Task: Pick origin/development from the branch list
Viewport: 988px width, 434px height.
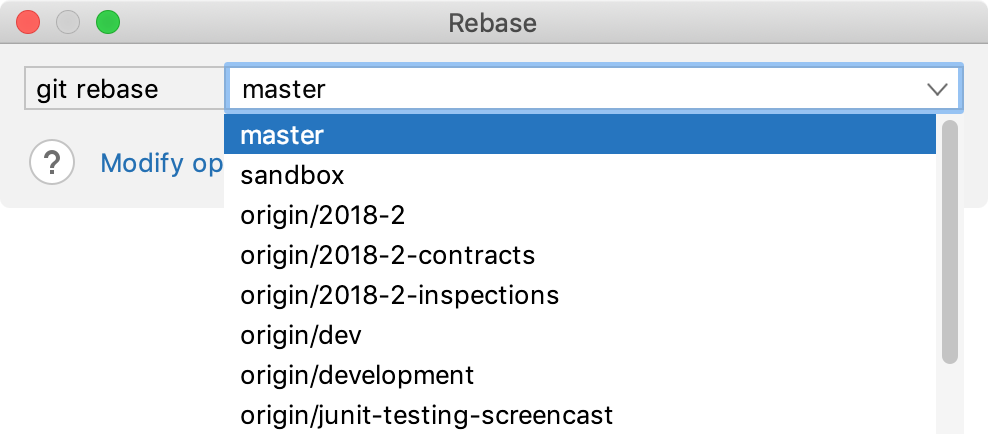Action: click(x=357, y=375)
